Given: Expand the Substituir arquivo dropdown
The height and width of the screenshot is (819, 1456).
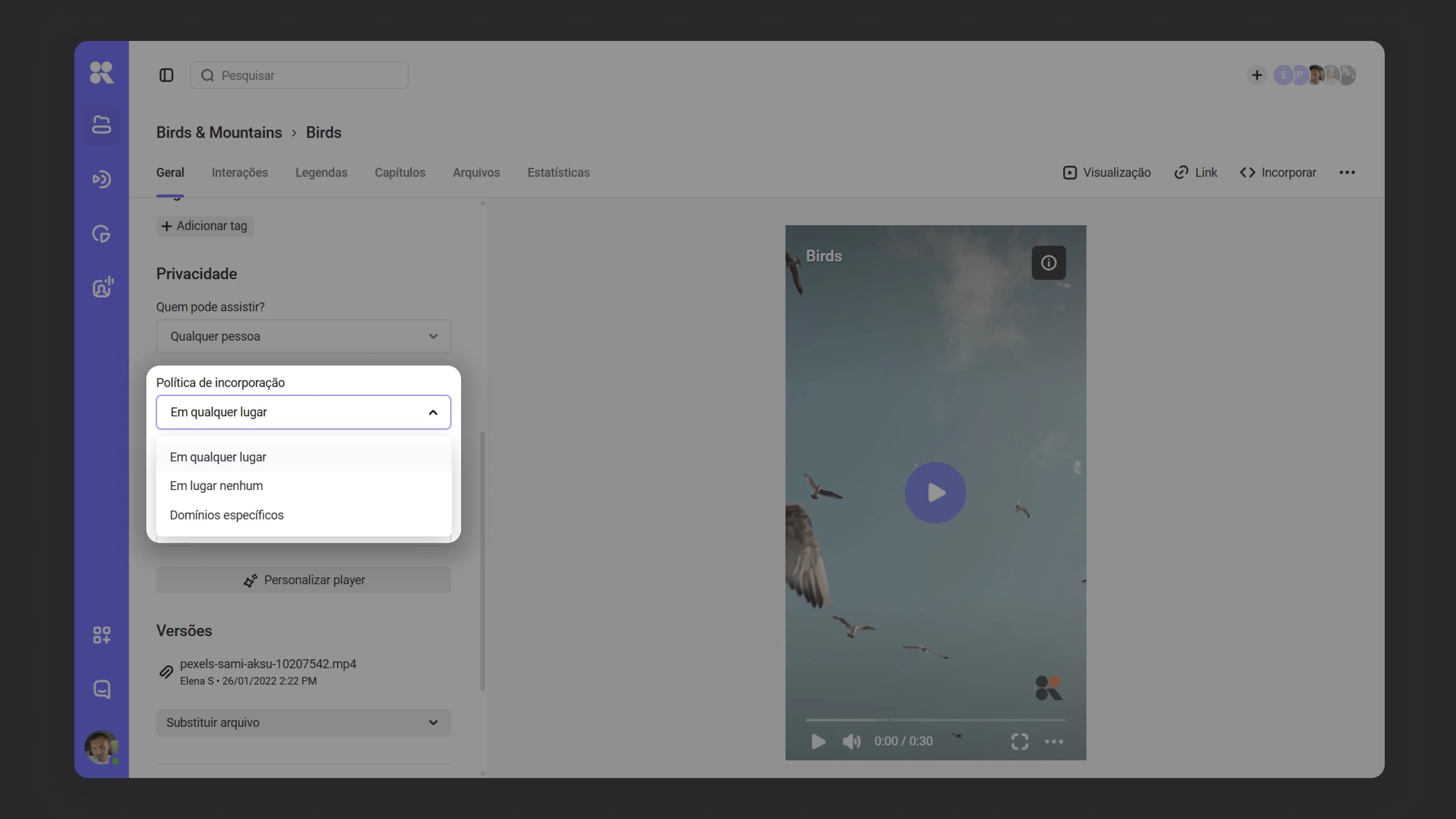Looking at the screenshot, I should [x=303, y=722].
